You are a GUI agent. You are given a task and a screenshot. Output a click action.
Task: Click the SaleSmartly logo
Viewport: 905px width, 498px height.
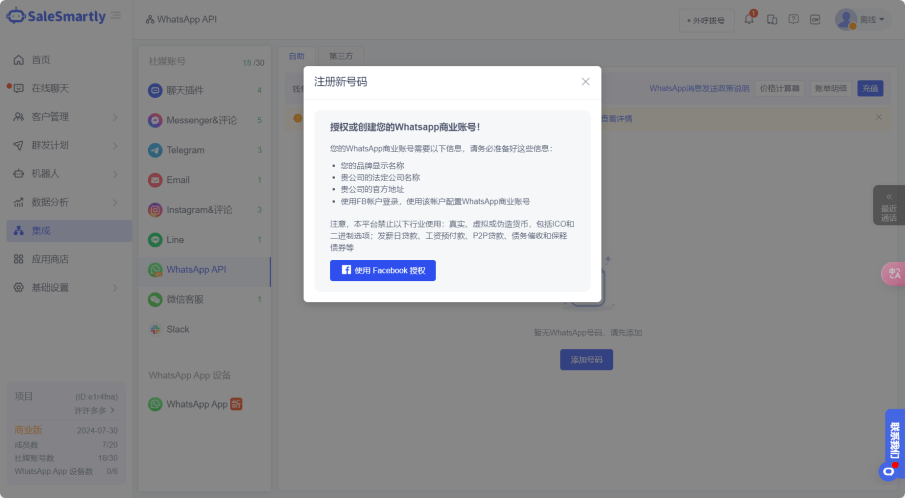pyautogui.click(x=56, y=16)
